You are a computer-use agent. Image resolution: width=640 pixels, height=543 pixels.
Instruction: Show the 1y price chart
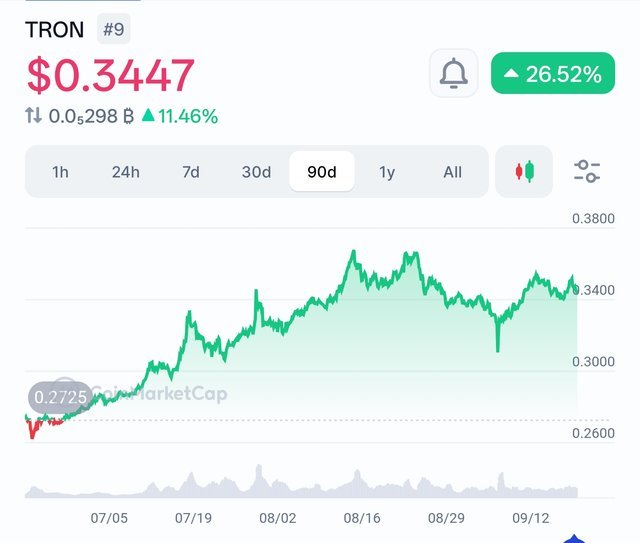click(387, 172)
